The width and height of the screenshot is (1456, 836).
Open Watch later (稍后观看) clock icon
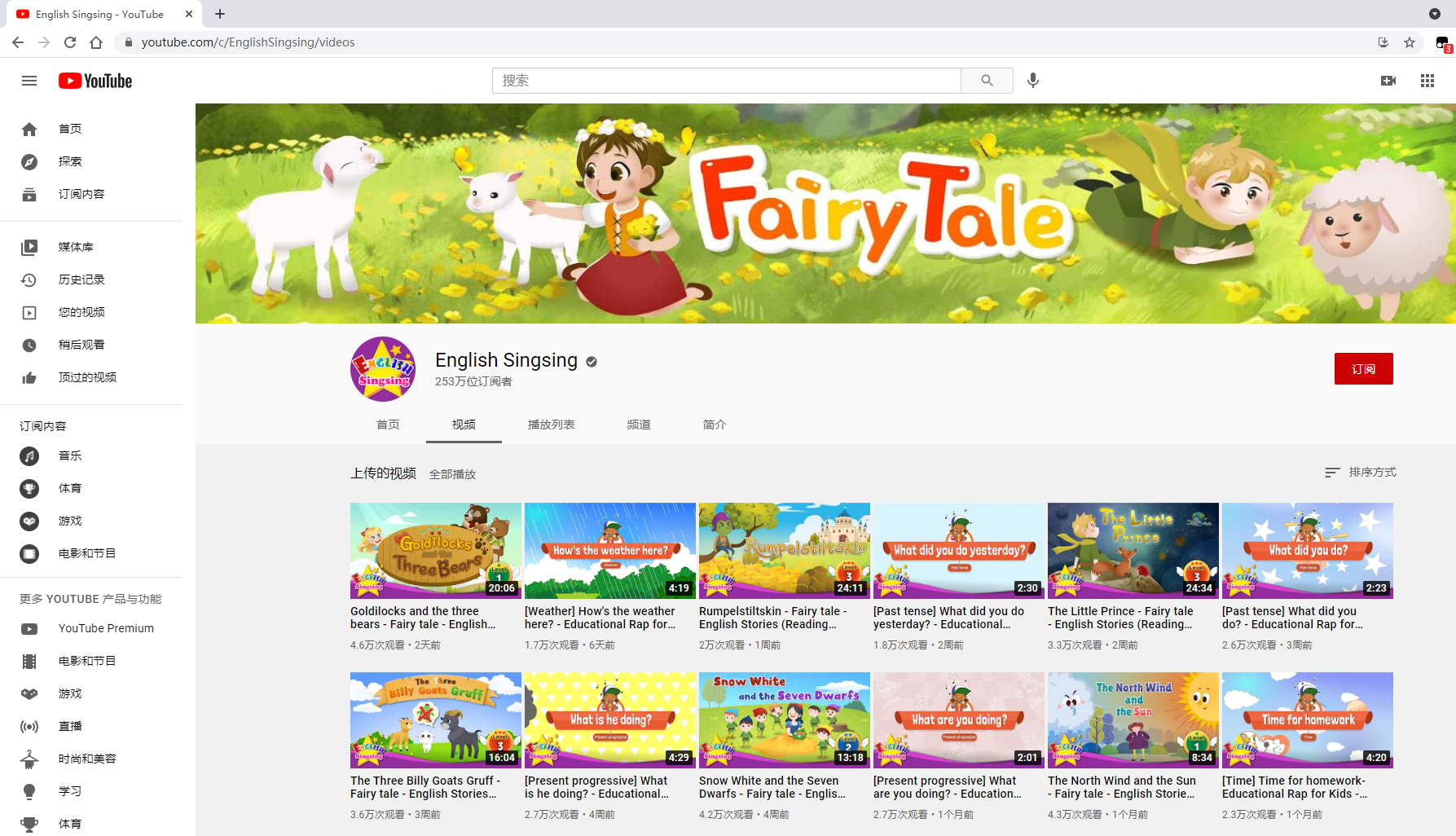click(29, 345)
